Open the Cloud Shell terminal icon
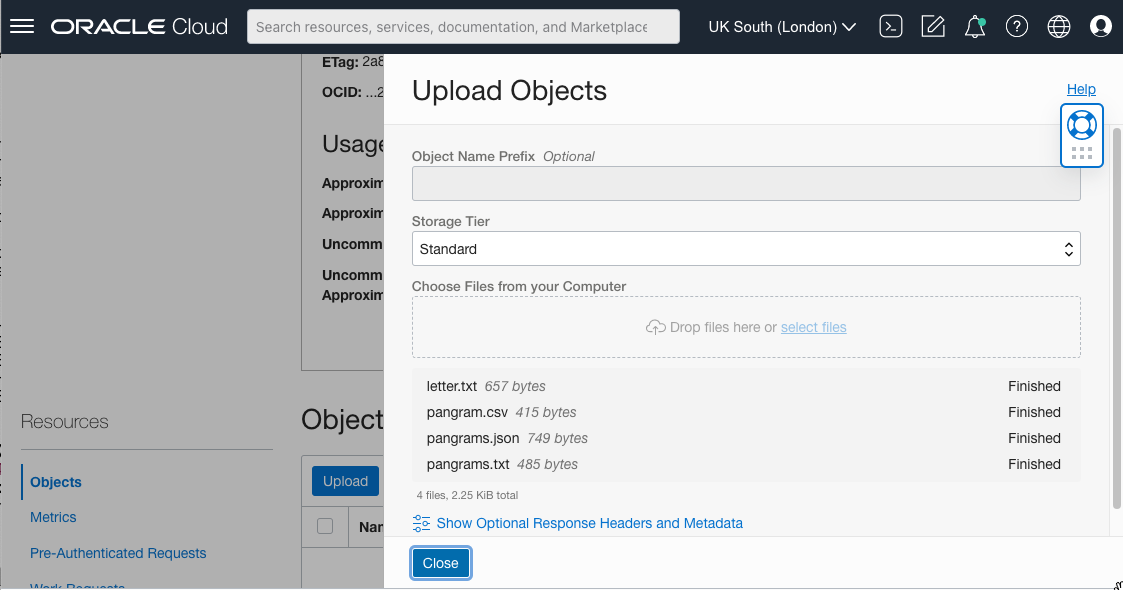Image resolution: width=1123 pixels, height=590 pixels. point(890,26)
